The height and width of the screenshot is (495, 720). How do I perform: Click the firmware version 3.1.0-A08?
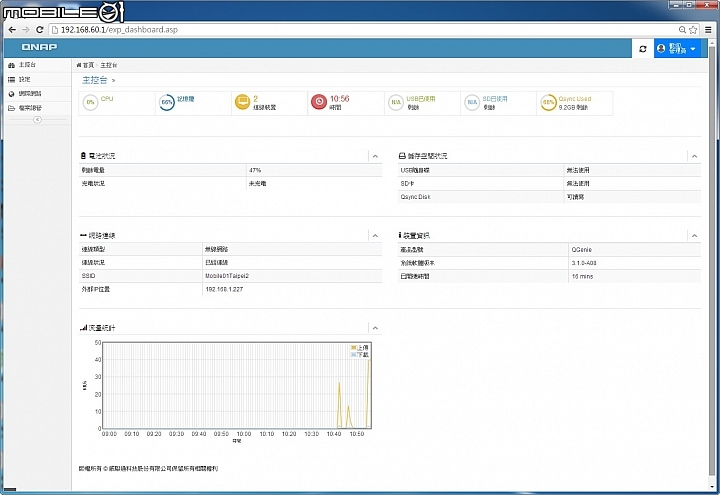[x=584, y=263]
